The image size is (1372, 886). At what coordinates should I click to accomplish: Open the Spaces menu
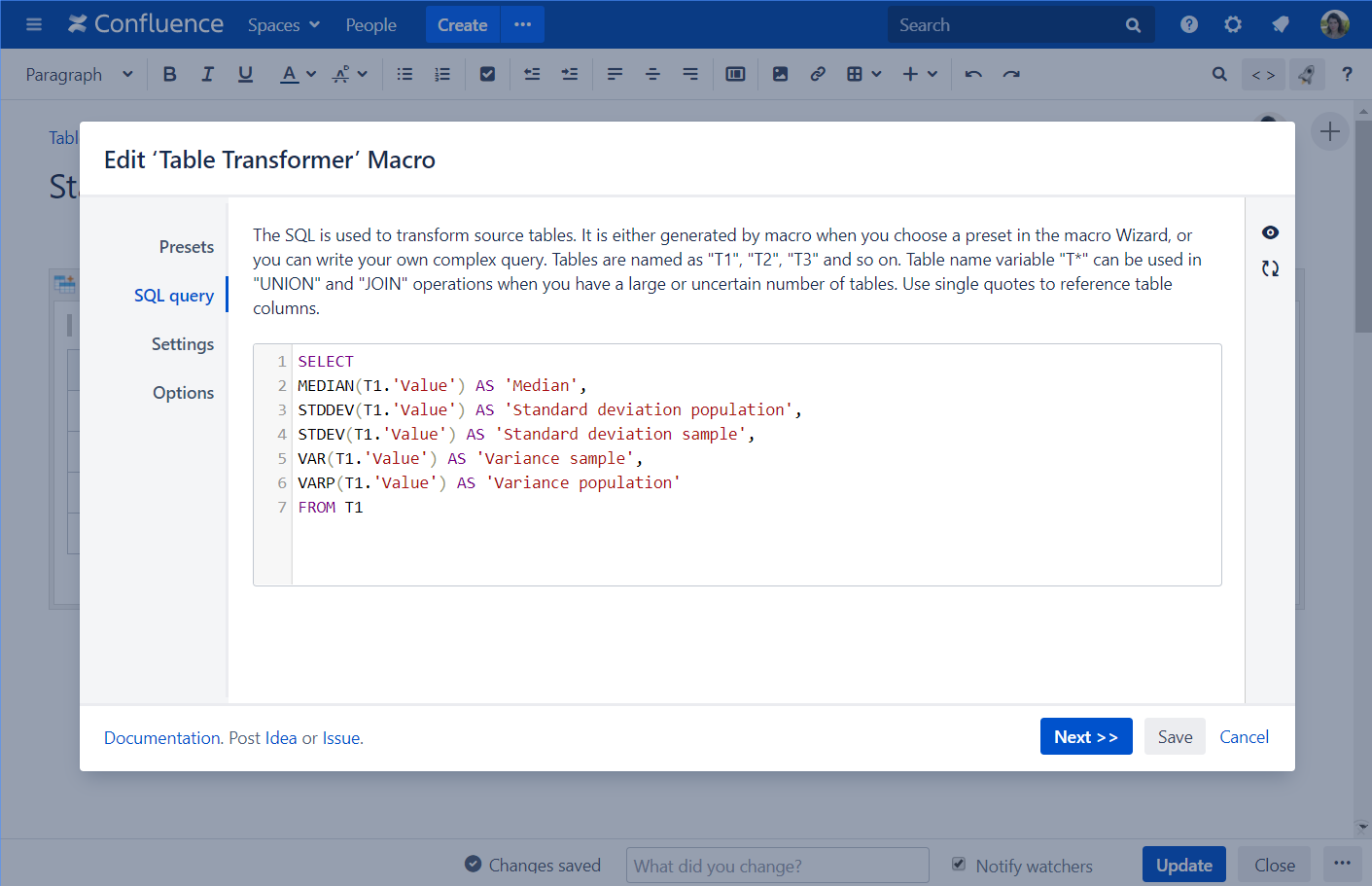click(x=283, y=24)
